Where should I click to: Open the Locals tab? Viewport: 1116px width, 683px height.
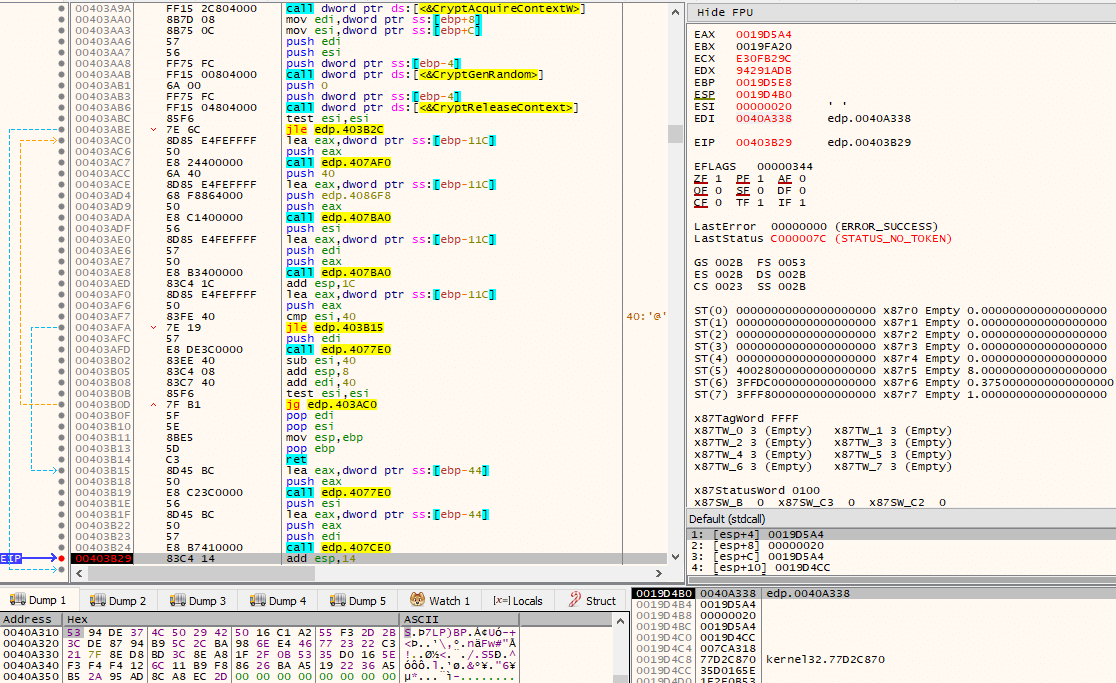(x=517, y=600)
